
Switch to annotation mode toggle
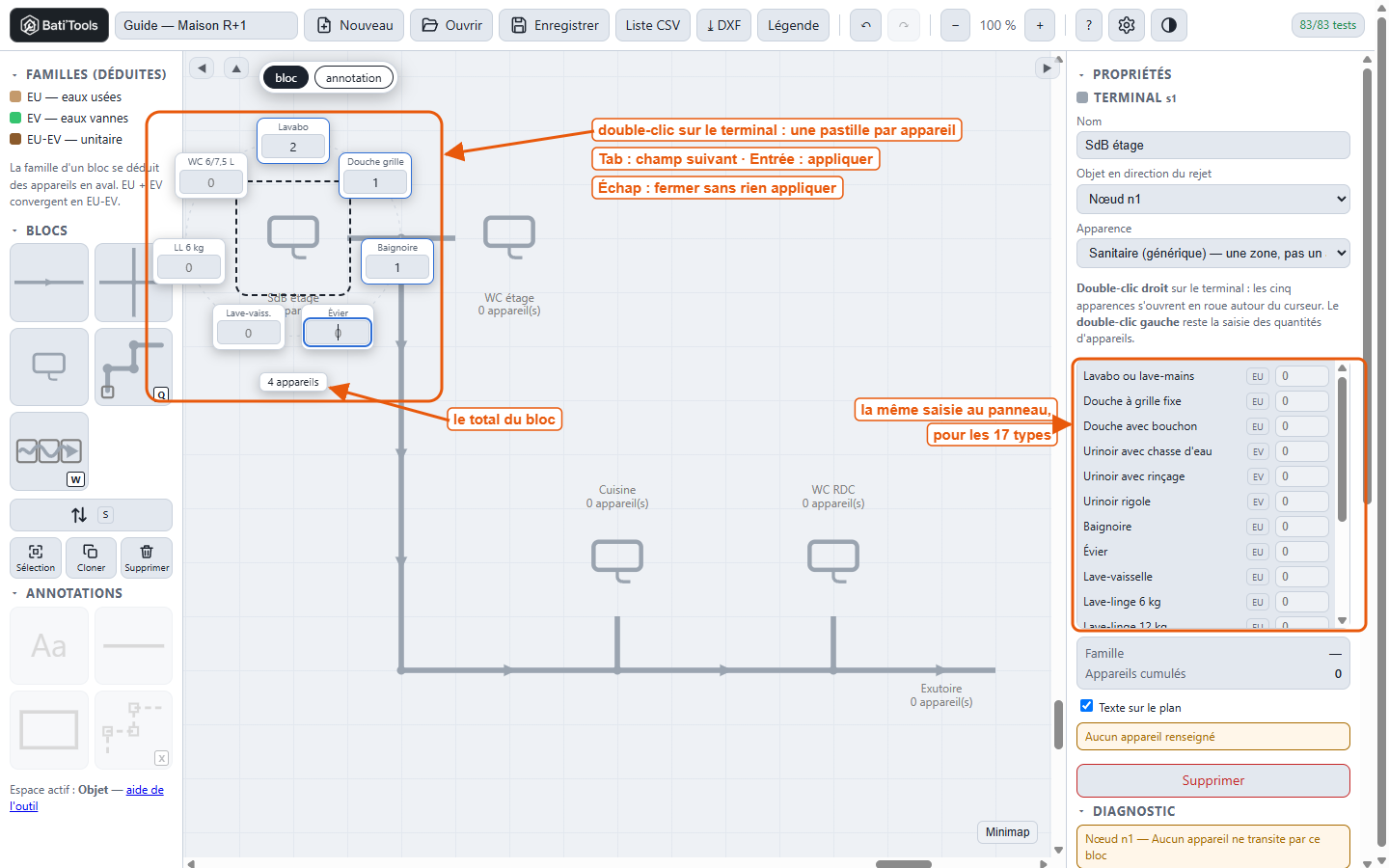click(354, 78)
